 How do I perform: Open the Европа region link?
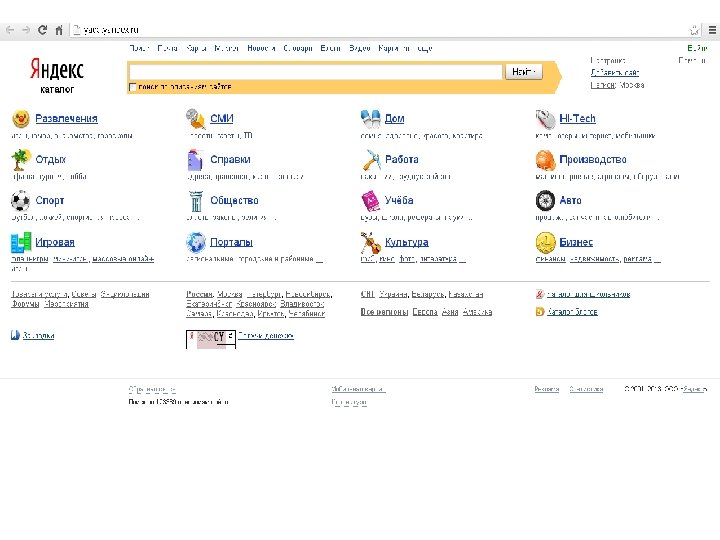[425, 312]
